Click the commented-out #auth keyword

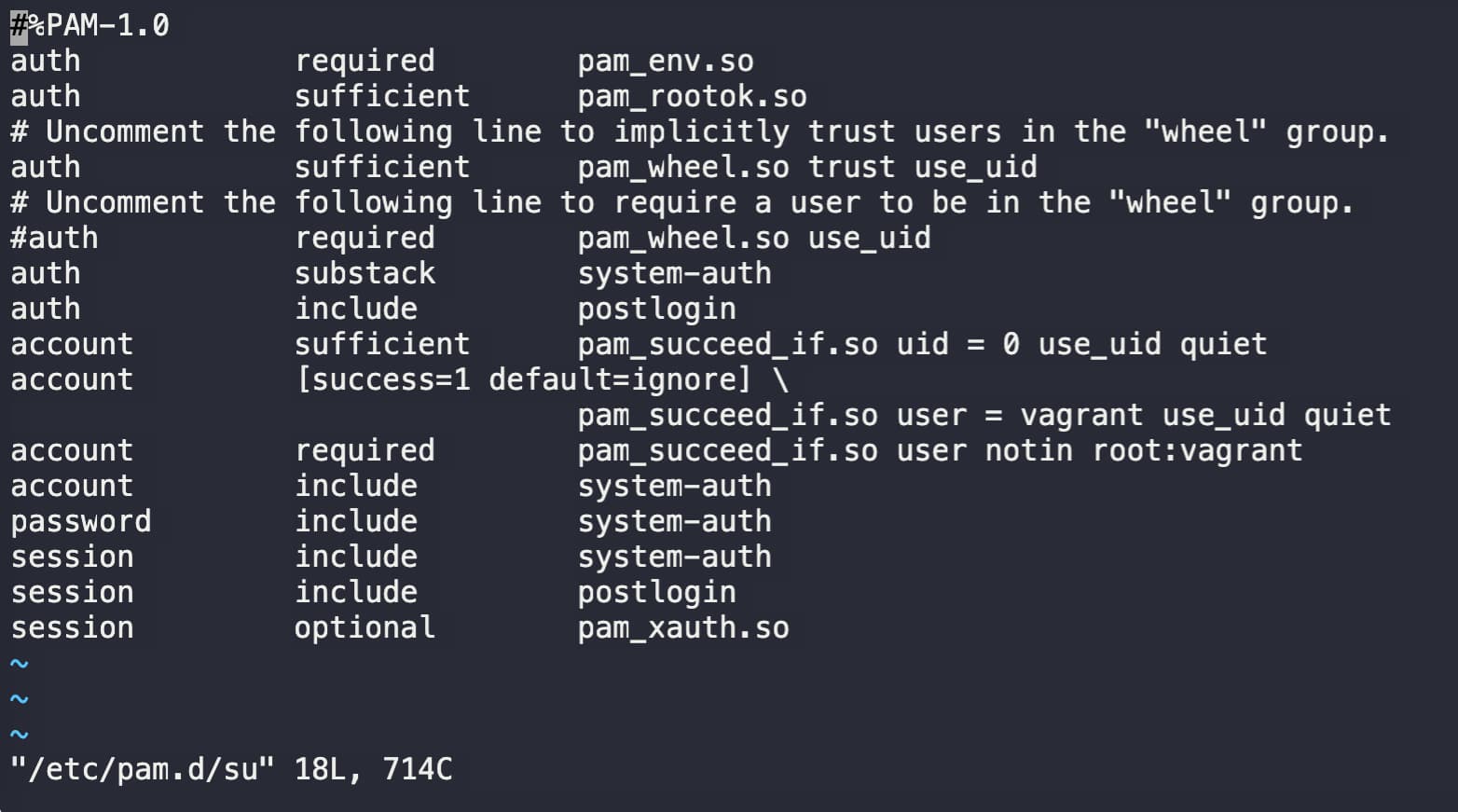[x=54, y=239]
